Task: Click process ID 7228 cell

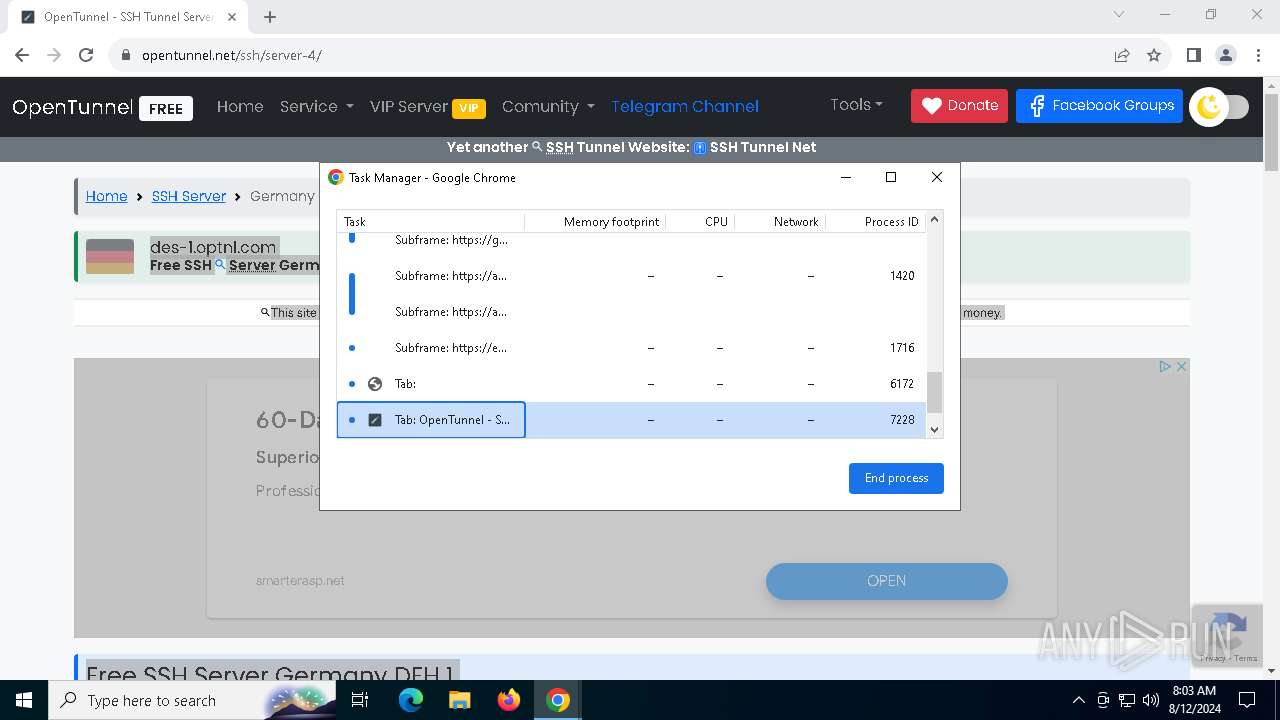Action: [x=902, y=420]
